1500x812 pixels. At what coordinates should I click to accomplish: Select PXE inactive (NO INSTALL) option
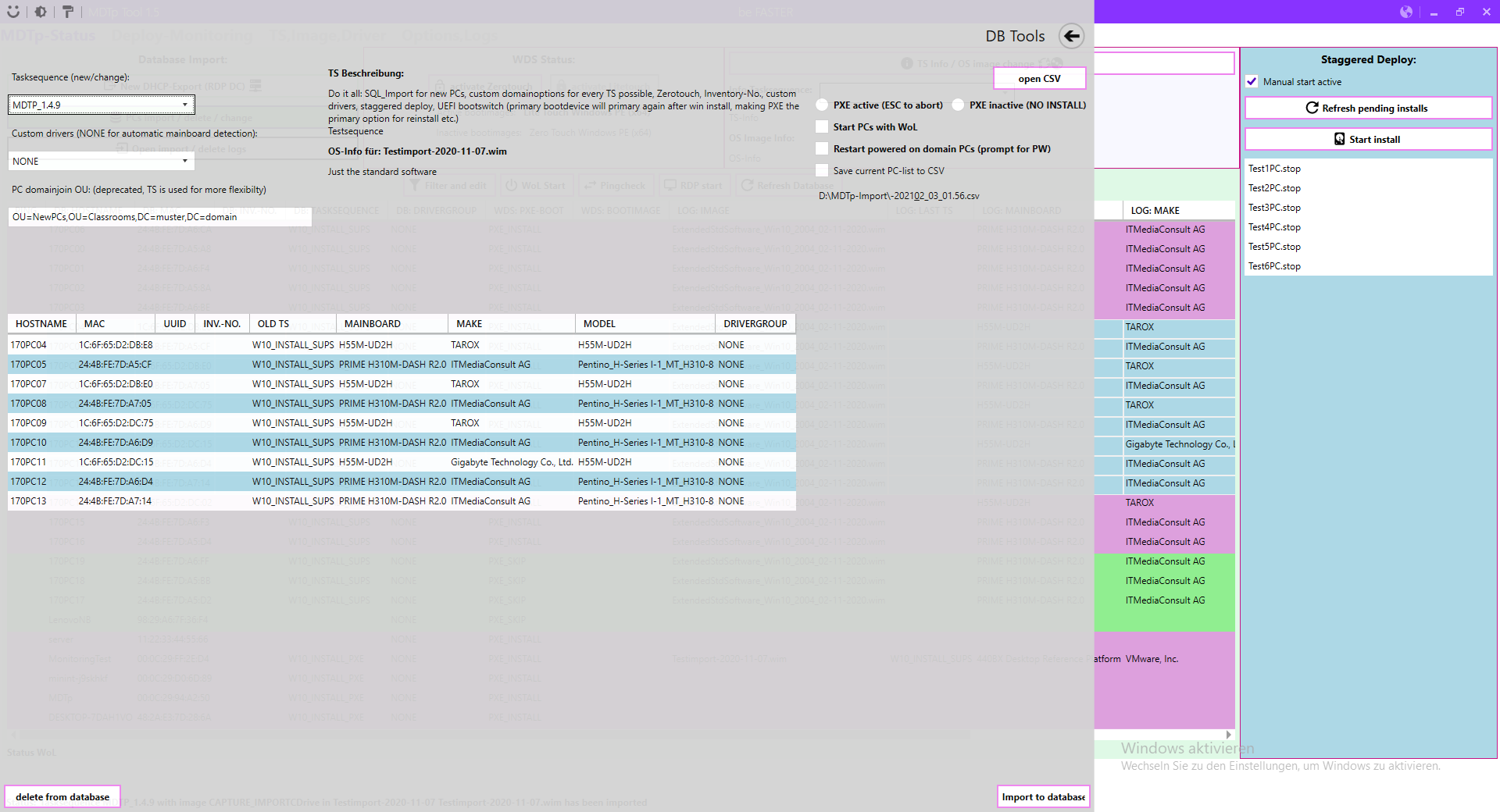[958, 105]
